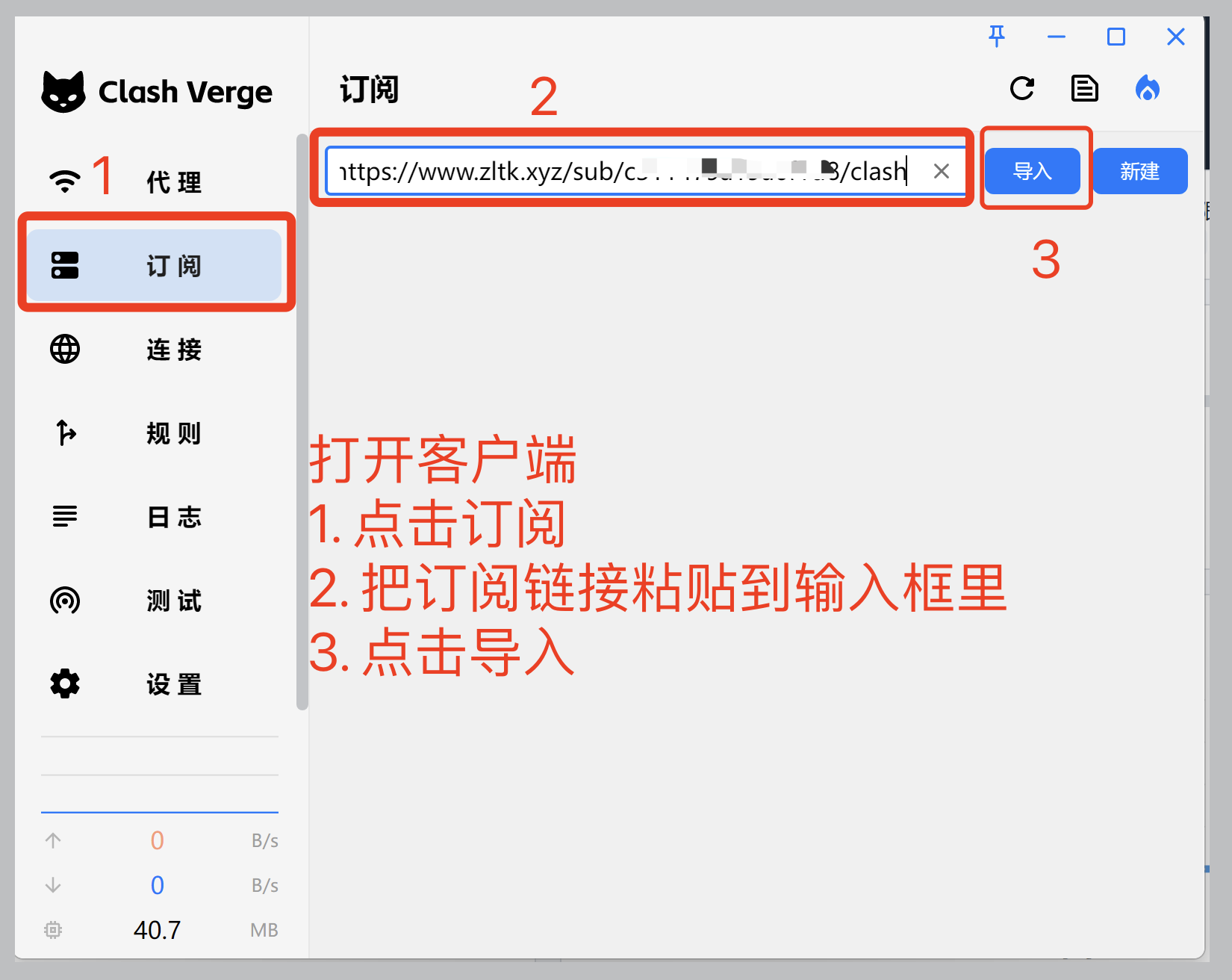This screenshot has height=980, width=1232.
Task: Click the upload speed arrow indicator
Action: [53, 840]
